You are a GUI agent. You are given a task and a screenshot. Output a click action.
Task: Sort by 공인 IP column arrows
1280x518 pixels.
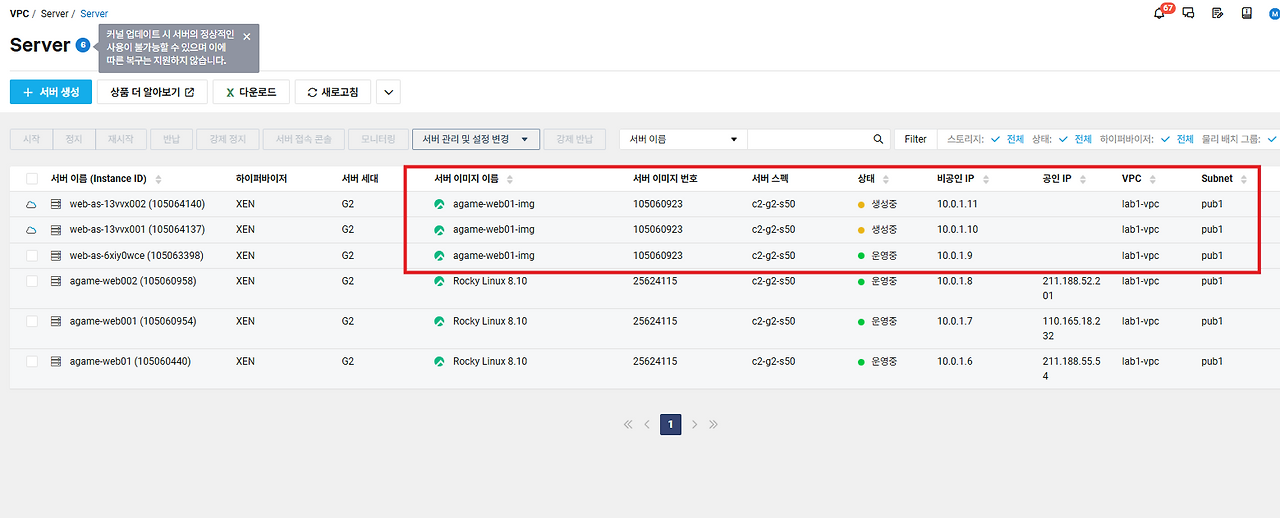(1083, 179)
